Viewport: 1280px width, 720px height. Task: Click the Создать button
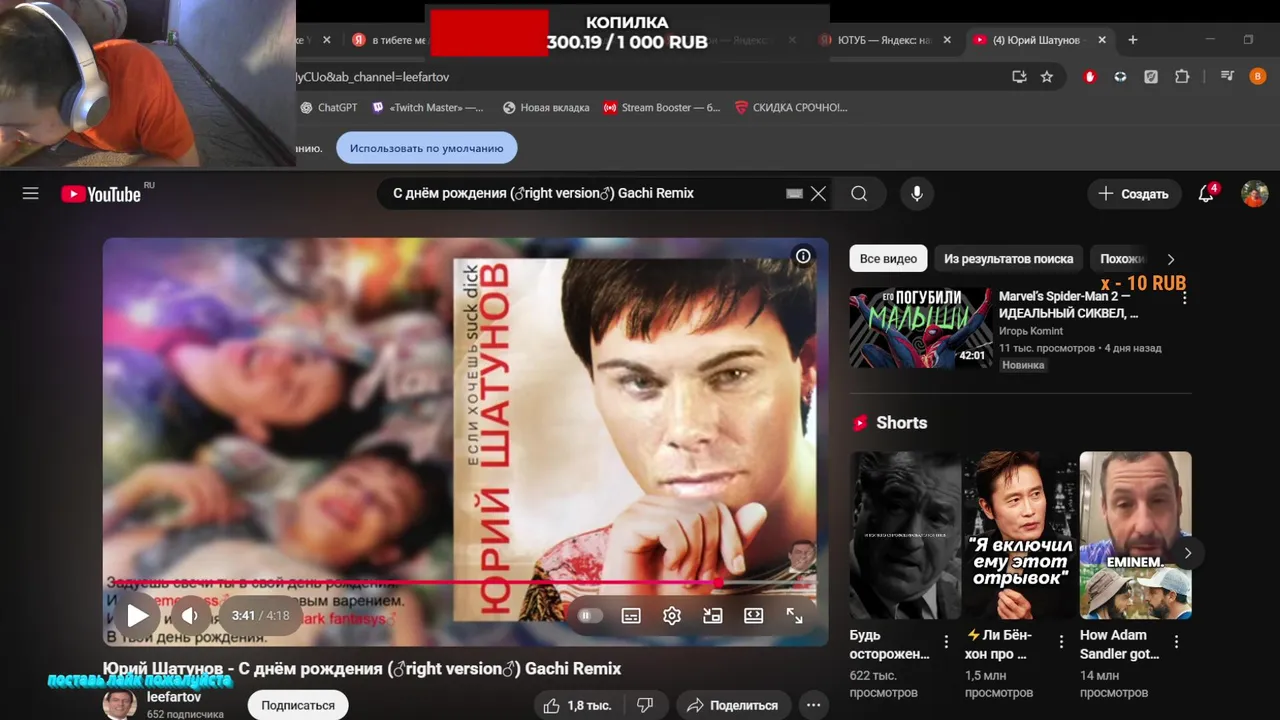[x=1133, y=194]
